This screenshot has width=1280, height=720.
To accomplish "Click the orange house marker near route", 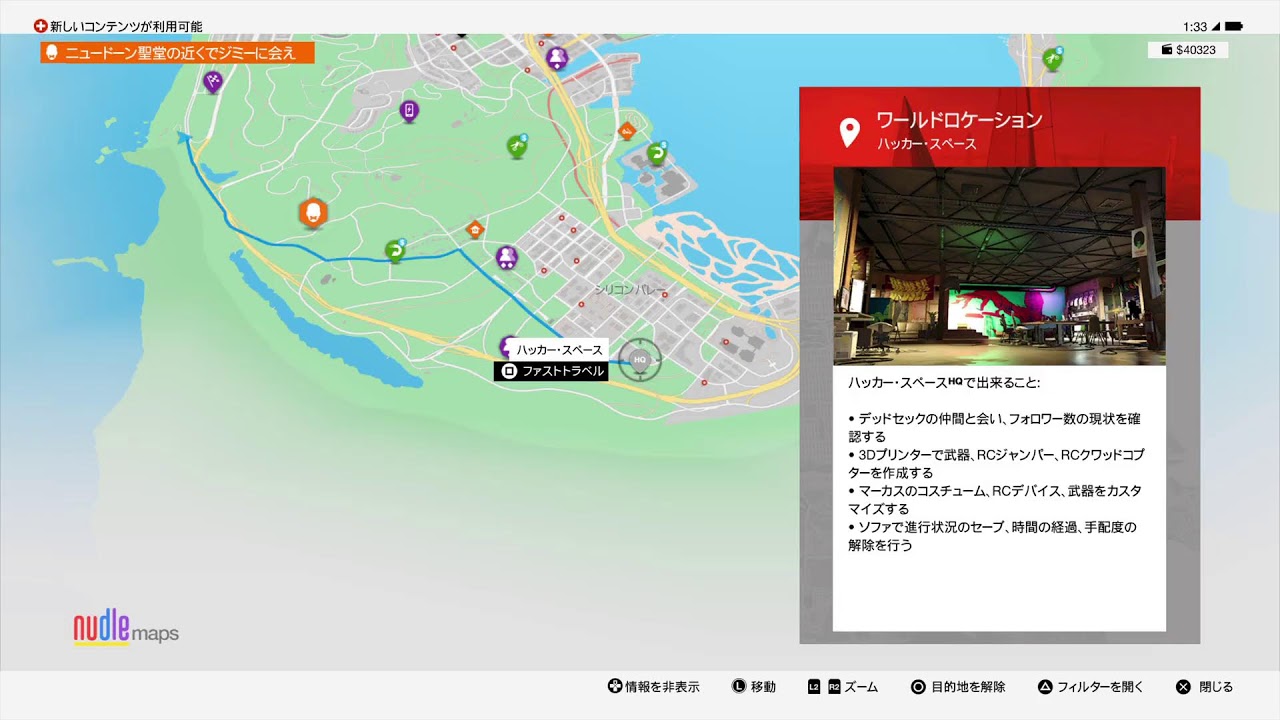I will [475, 229].
